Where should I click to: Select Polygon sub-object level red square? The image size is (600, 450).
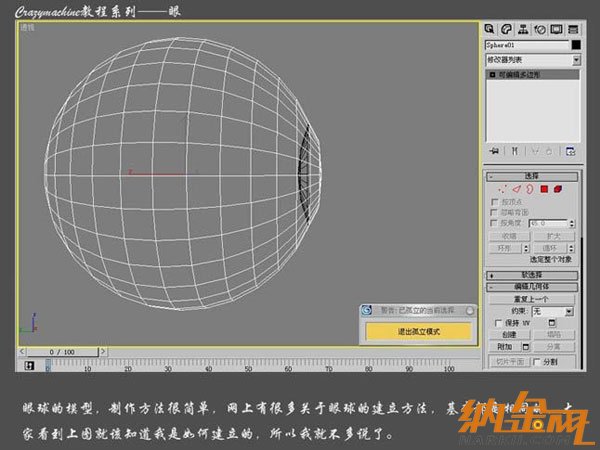(544, 188)
